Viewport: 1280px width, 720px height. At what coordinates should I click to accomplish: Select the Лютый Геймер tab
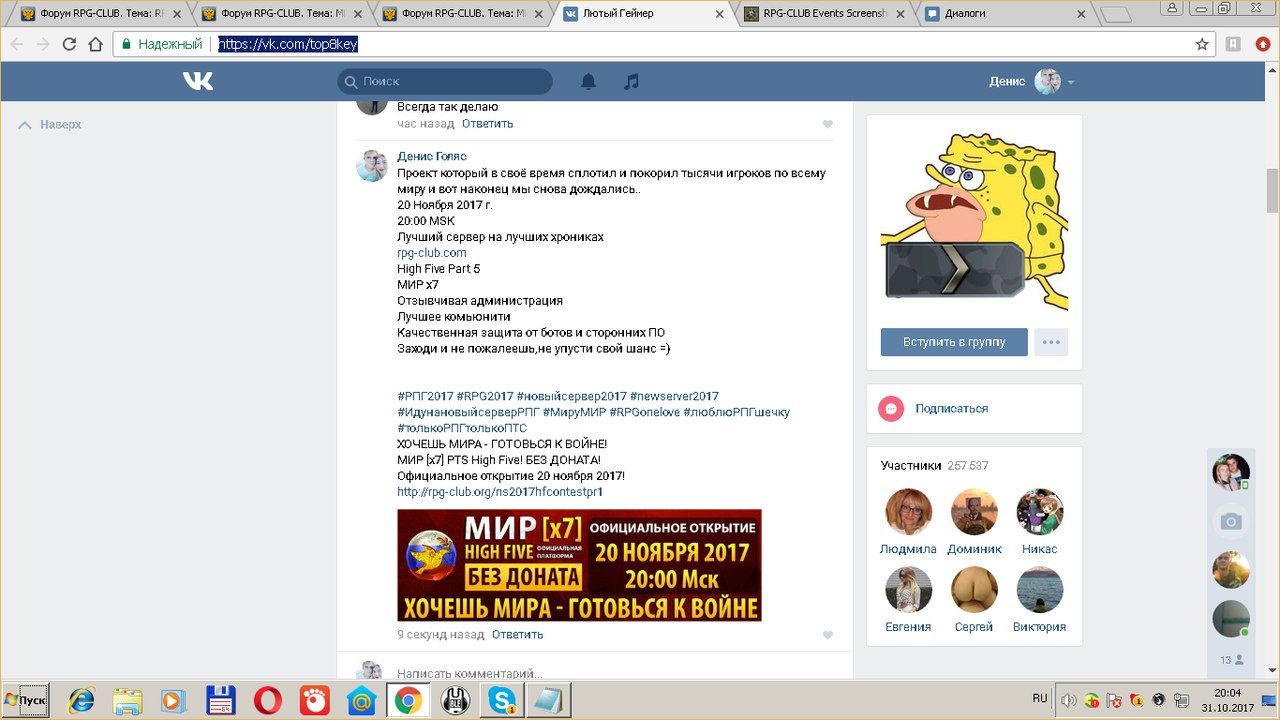[x=644, y=14]
